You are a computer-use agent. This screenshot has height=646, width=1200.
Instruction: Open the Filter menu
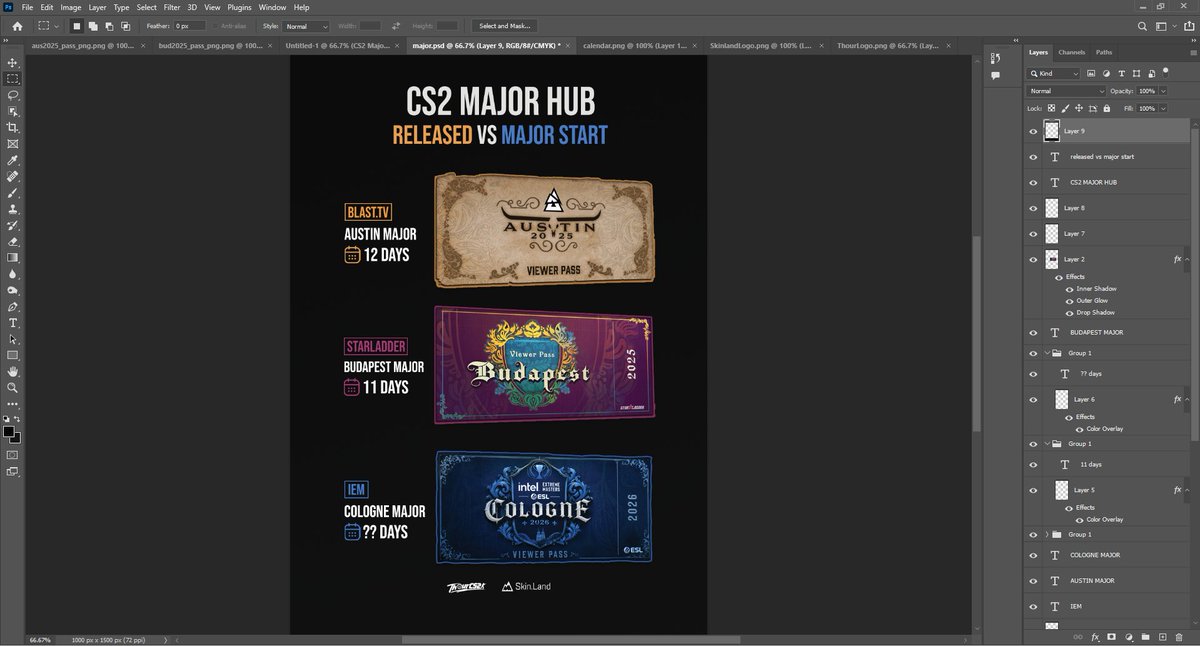(x=172, y=7)
